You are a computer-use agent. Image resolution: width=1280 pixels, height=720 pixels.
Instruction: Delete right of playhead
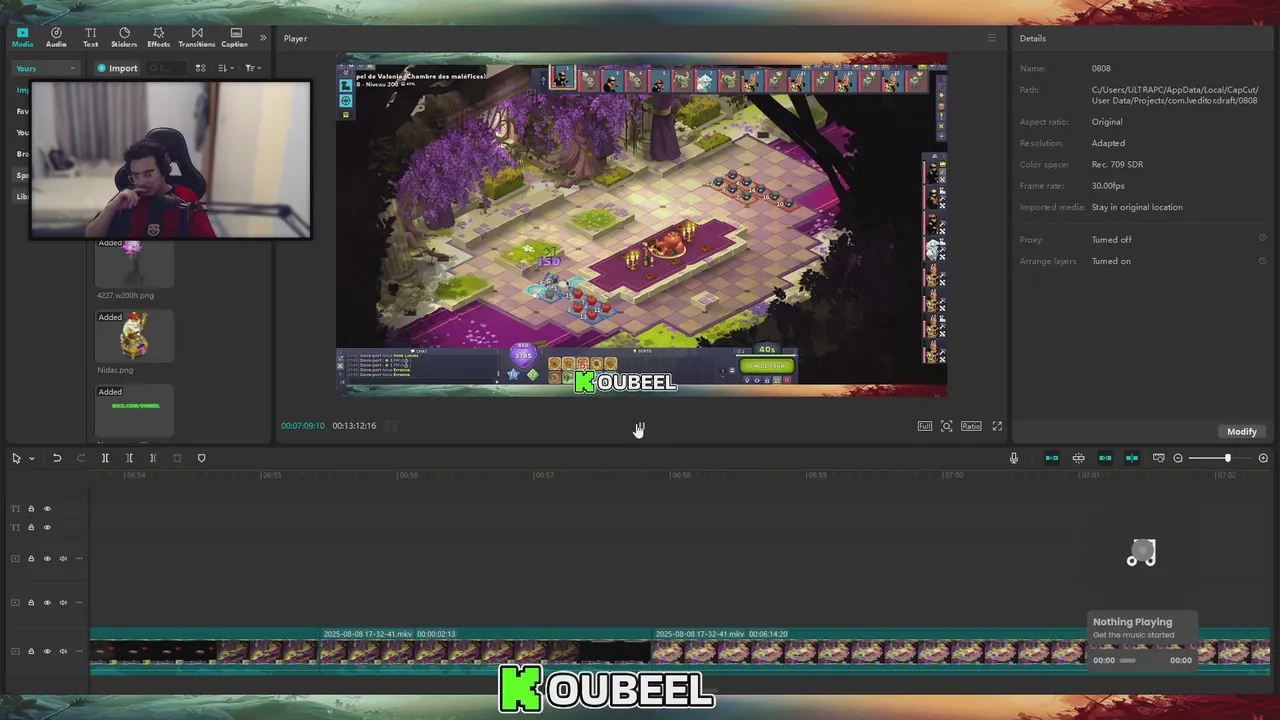click(x=153, y=458)
